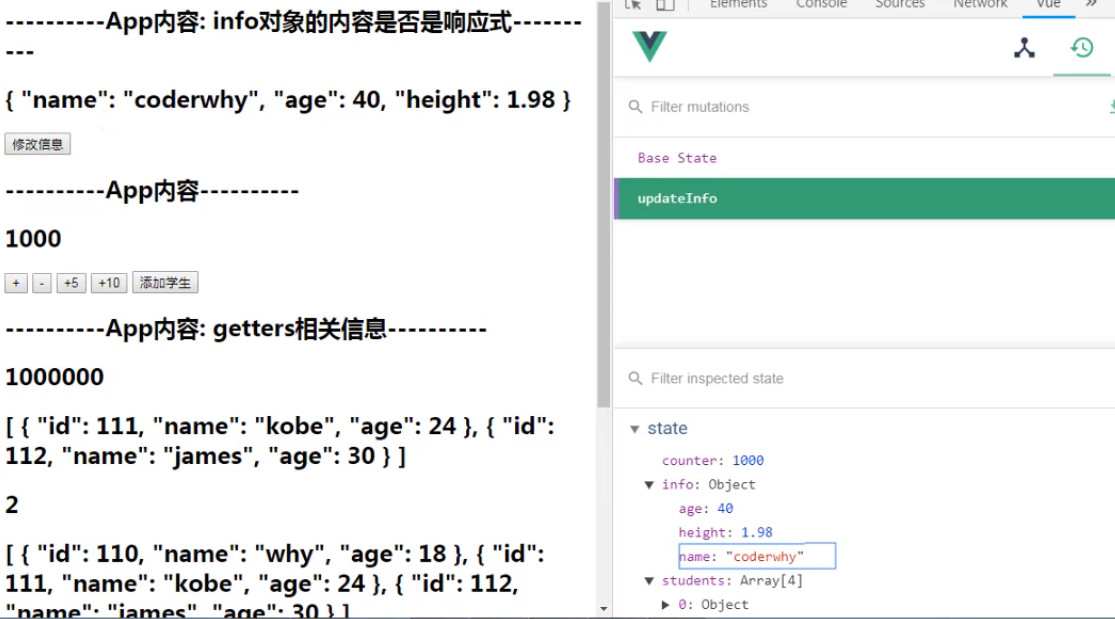Image resolution: width=1115 pixels, height=619 pixels.
Task: Decrement the counter with the - button
Action: (42, 282)
